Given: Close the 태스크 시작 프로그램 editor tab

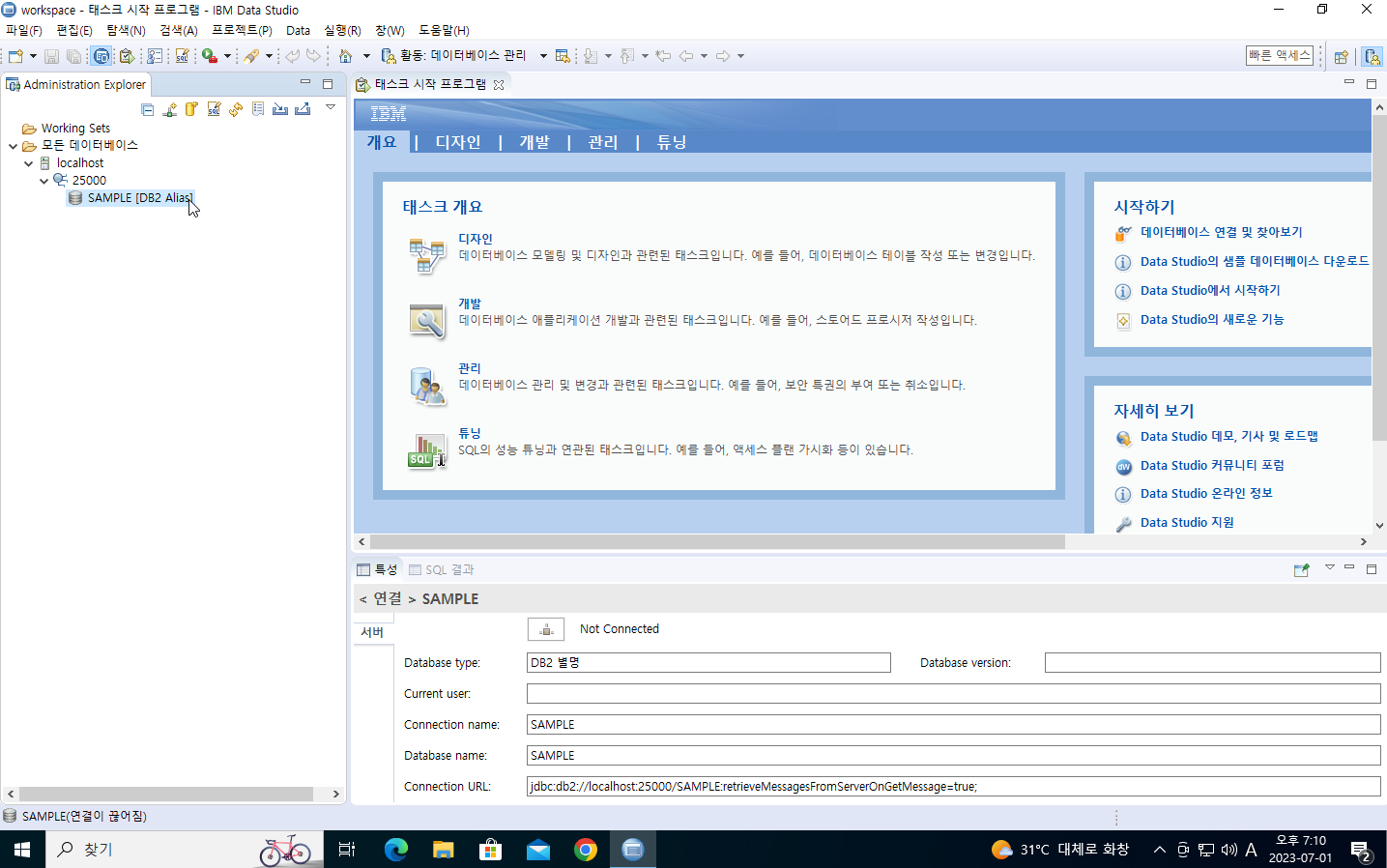Looking at the screenshot, I should click(x=499, y=85).
